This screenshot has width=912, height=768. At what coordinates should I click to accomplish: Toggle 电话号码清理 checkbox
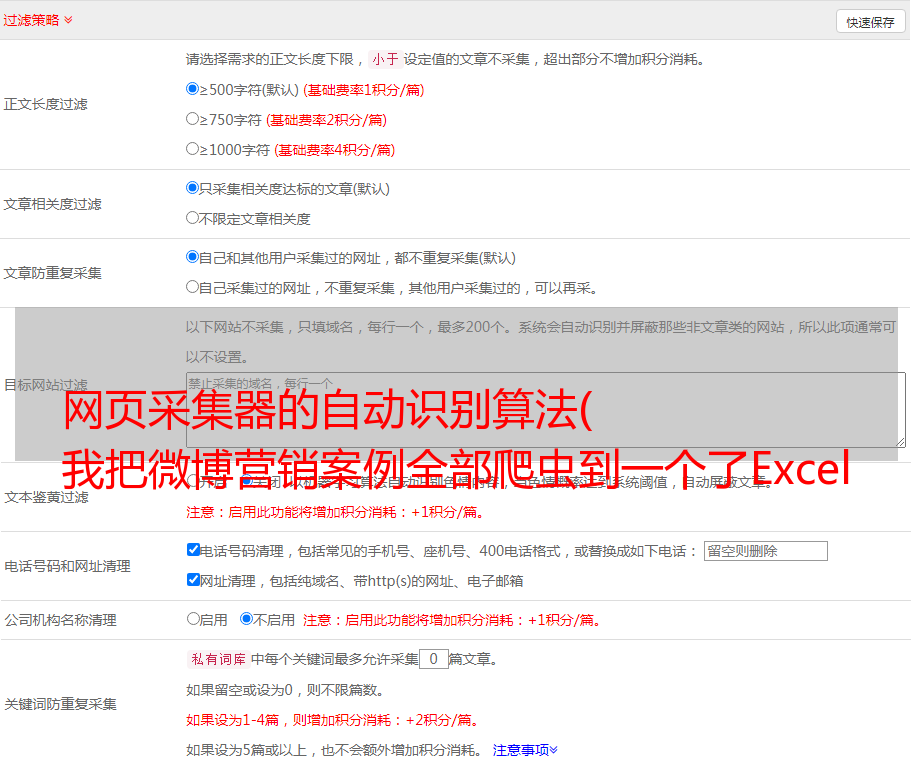193,550
